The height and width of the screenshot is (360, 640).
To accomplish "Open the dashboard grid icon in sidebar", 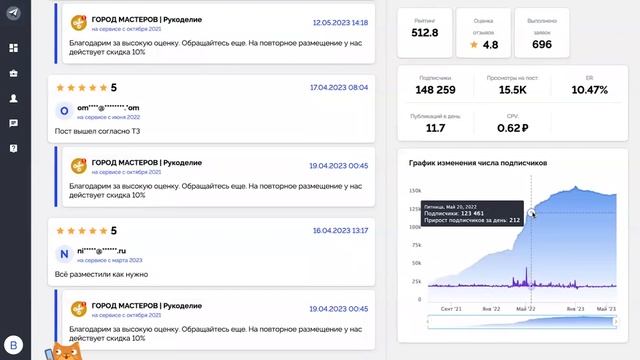I will pos(13,48).
